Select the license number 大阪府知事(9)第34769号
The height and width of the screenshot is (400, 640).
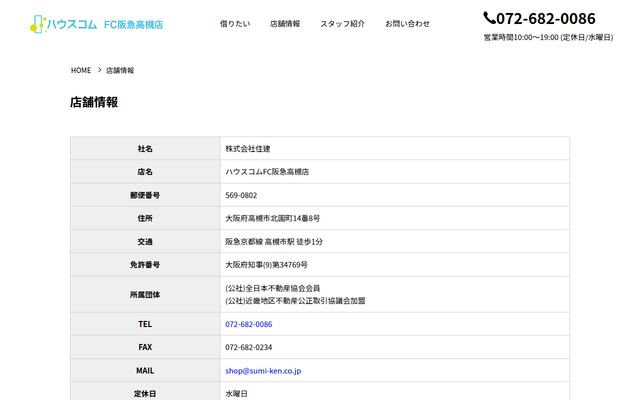click(x=266, y=265)
